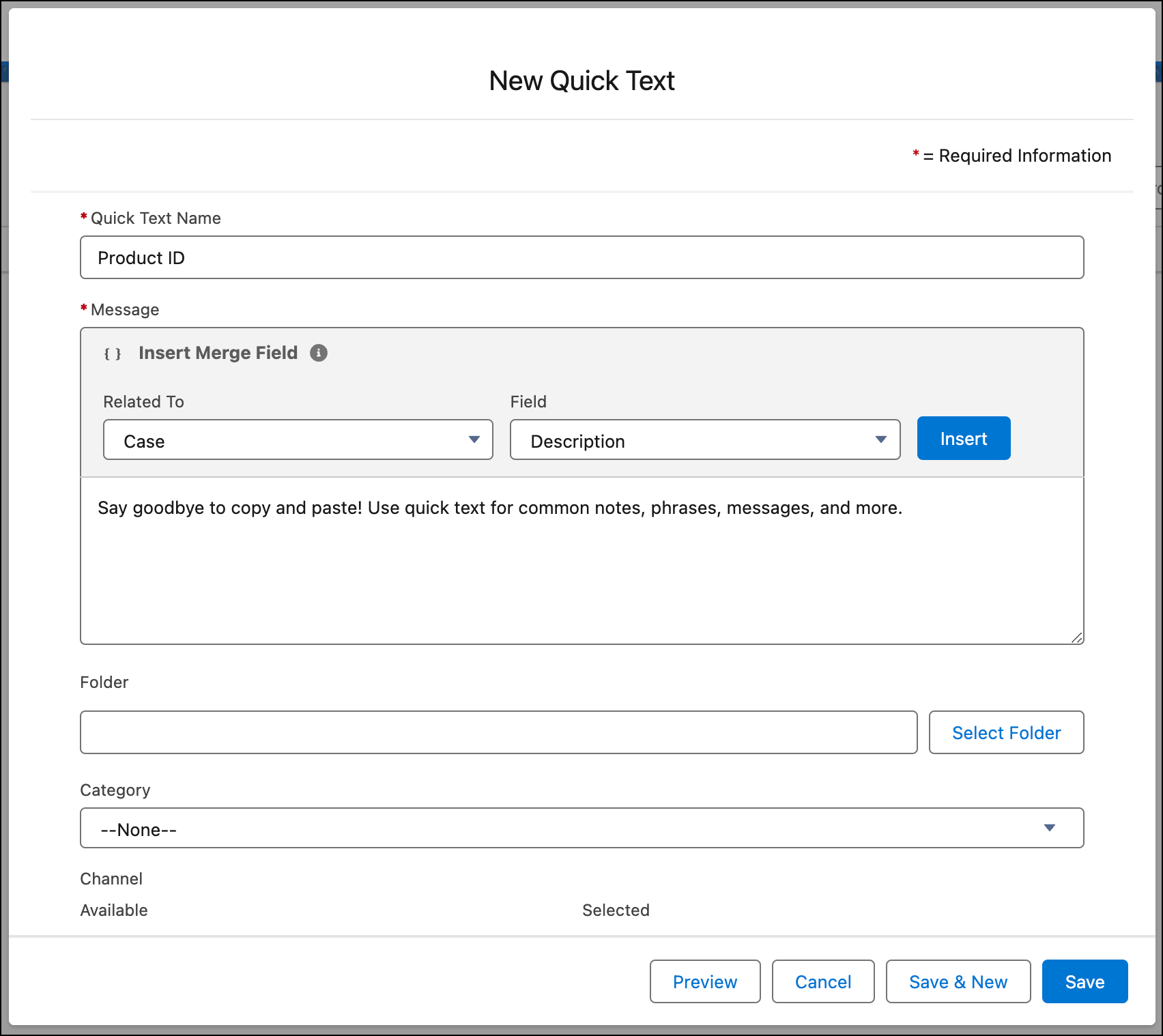
Task: Click the Required Information note
Action: point(1012,156)
